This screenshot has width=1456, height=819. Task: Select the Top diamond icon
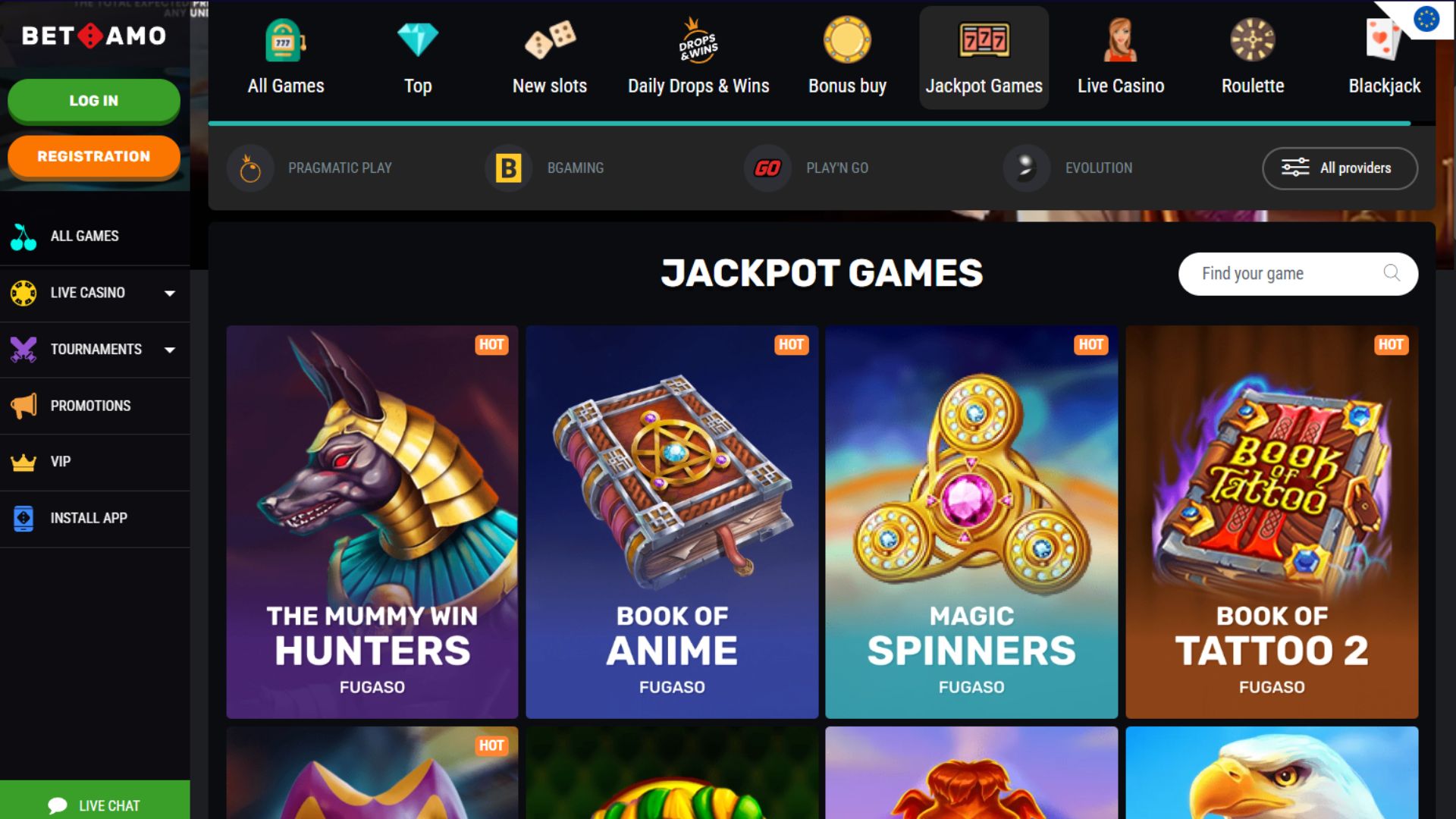[418, 39]
